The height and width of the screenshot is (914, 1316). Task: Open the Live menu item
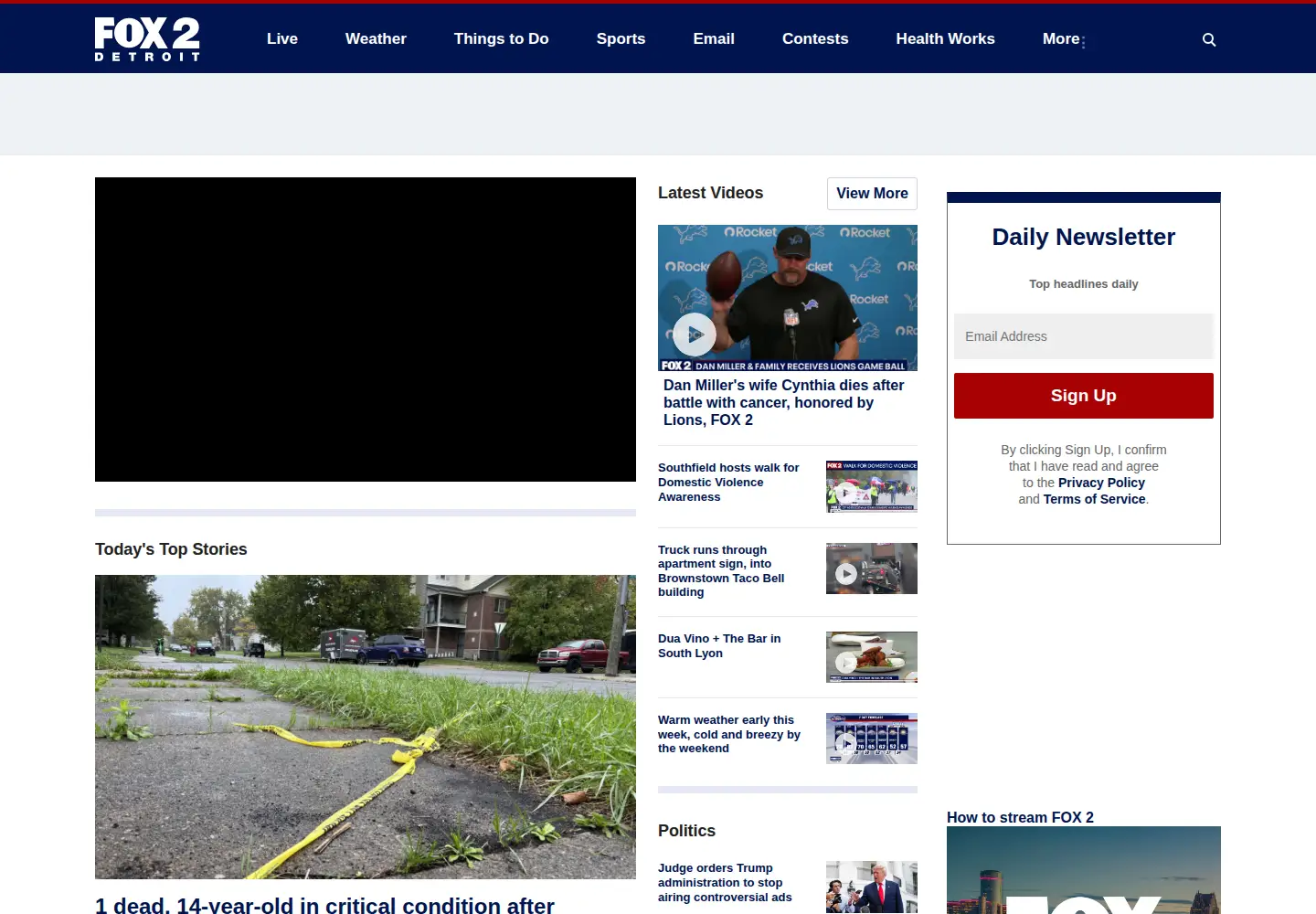point(282,38)
